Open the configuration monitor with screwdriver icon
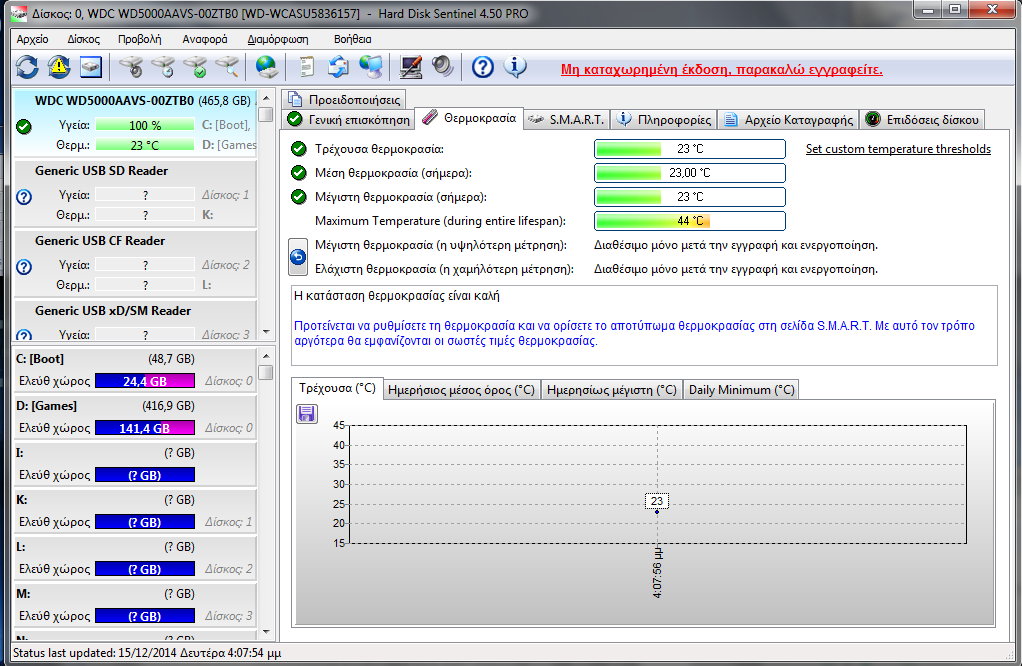This screenshot has width=1022, height=666. (x=411, y=66)
